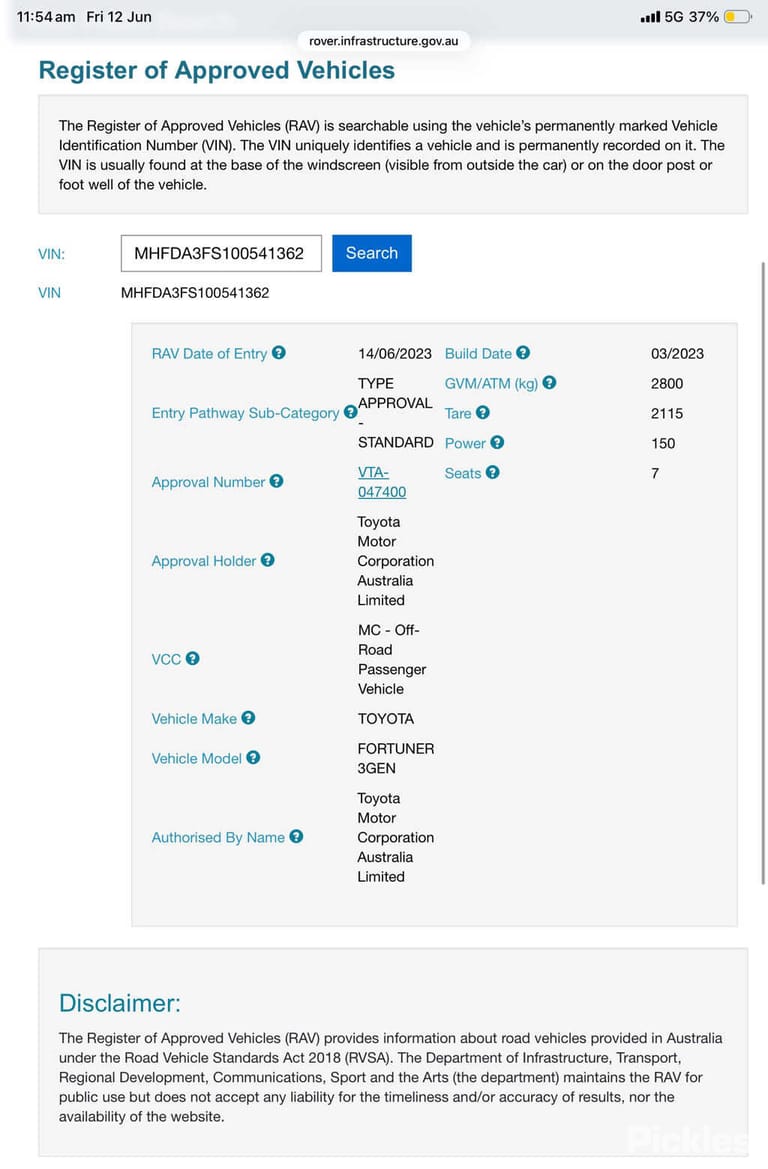768x1169 pixels.
Task: Tap the 11:54 am clock in status bar
Action: coord(45,16)
